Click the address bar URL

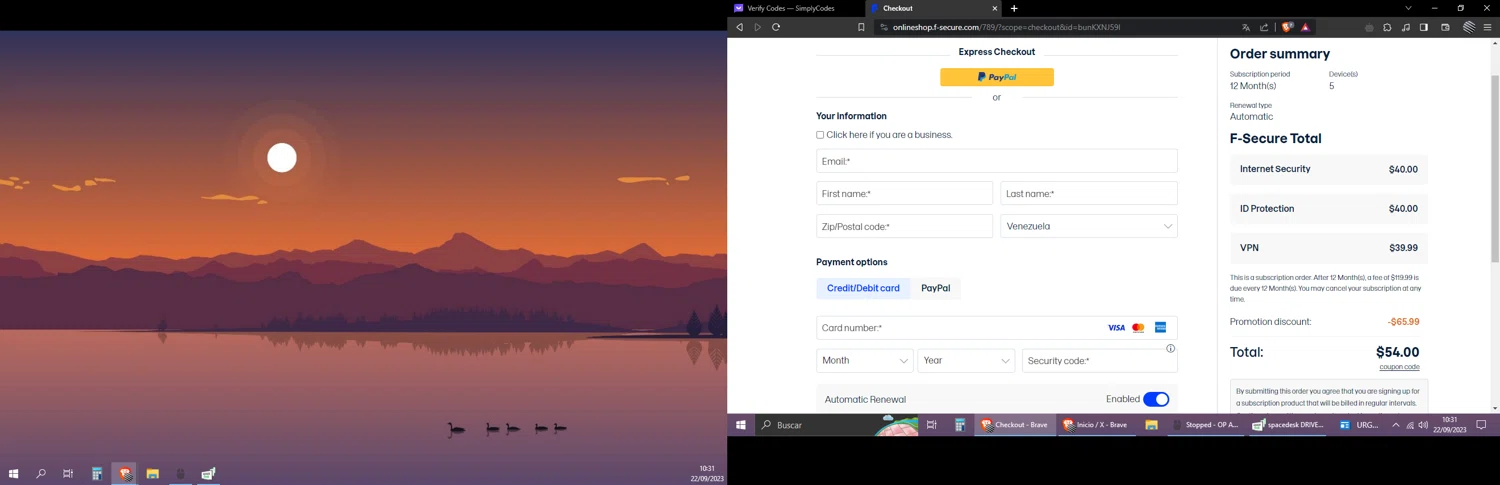tap(1006, 27)
